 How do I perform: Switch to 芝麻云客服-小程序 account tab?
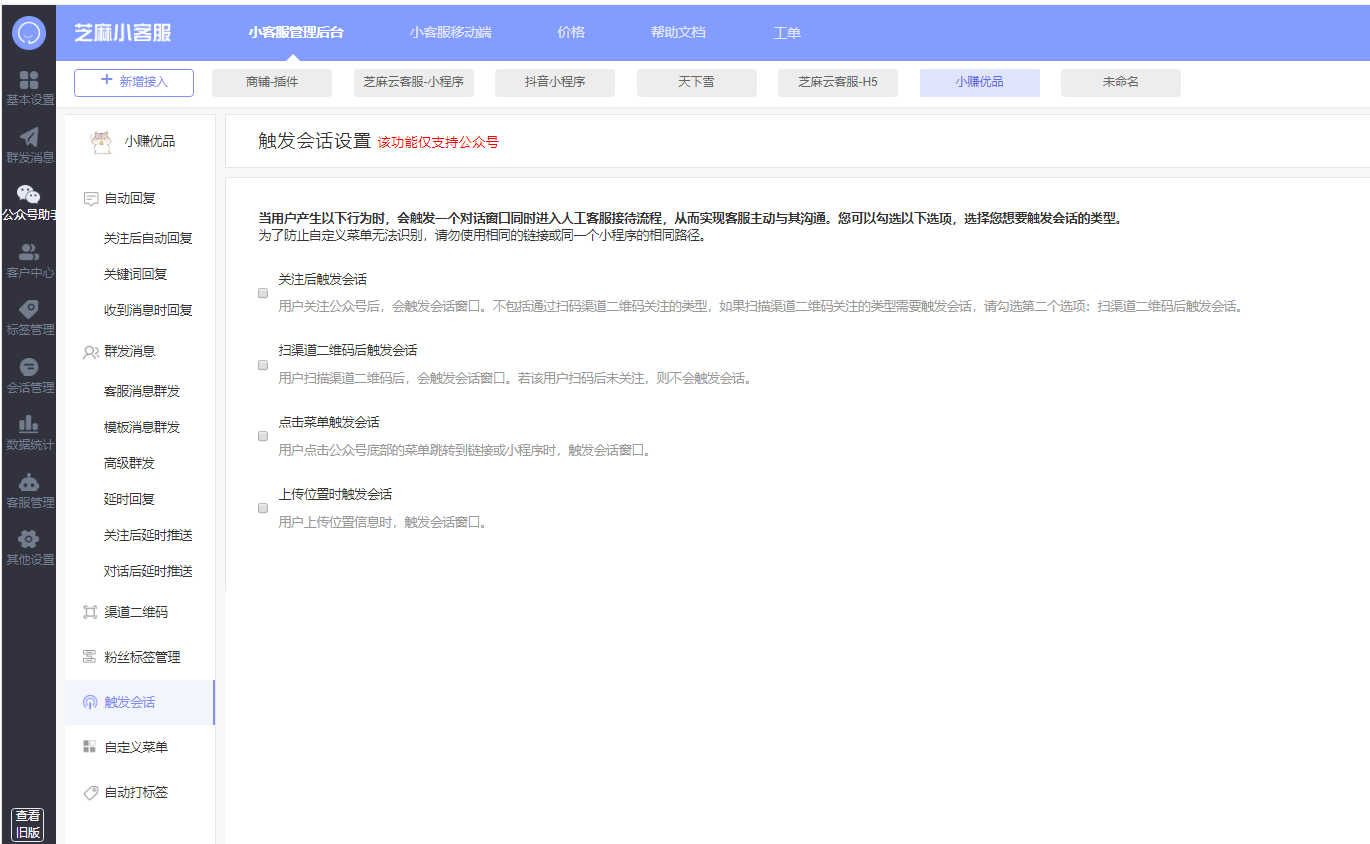pyautogui.click(x=414, y=82)
